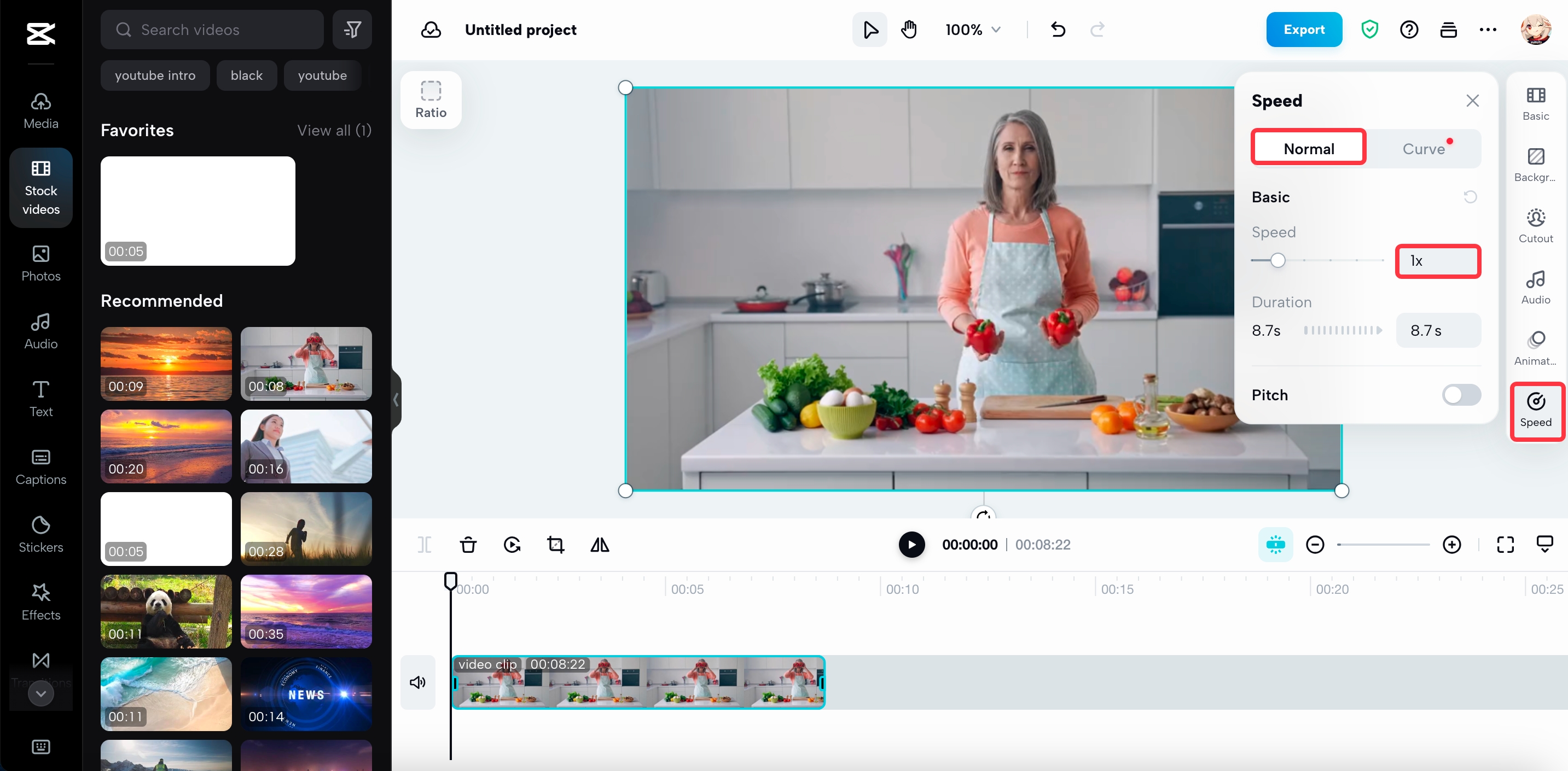The image size is (1568, 771).
Task: Open the Captions panel
Action: click(41, 468)
